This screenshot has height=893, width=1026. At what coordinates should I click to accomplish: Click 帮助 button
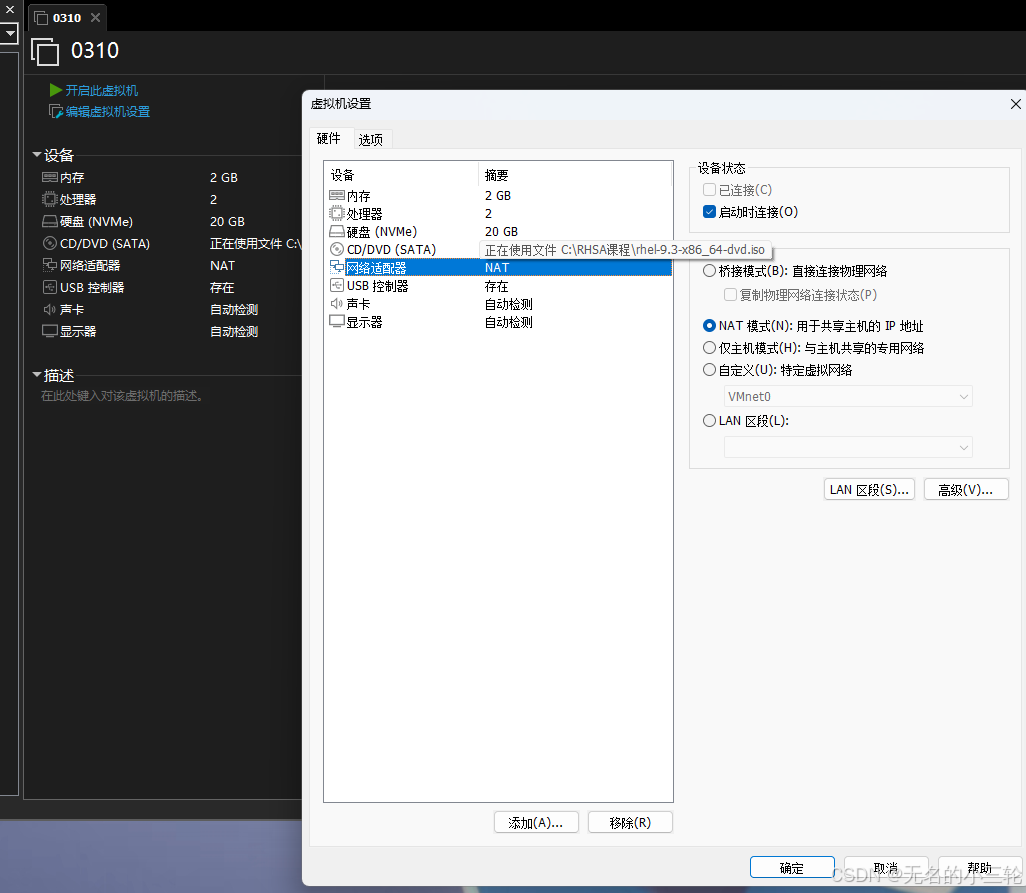tap(980, 867)
